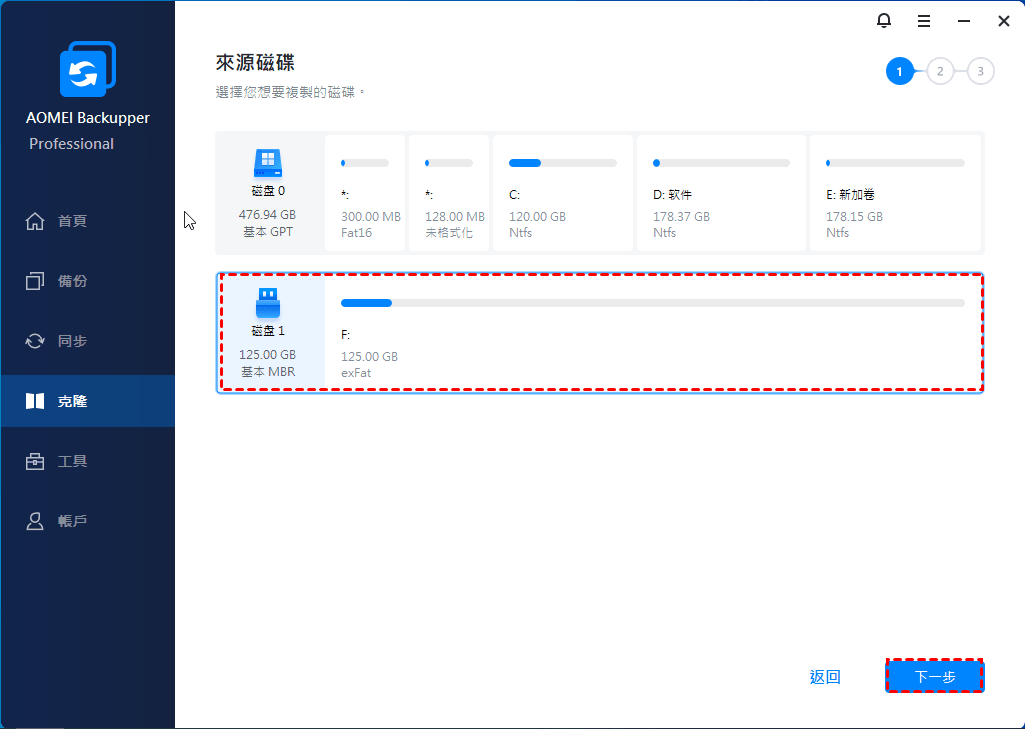Screen dimensions: 1025x729
Task: Select the 128.00 MB 未格式化 partition
Action: coord(449,193)
